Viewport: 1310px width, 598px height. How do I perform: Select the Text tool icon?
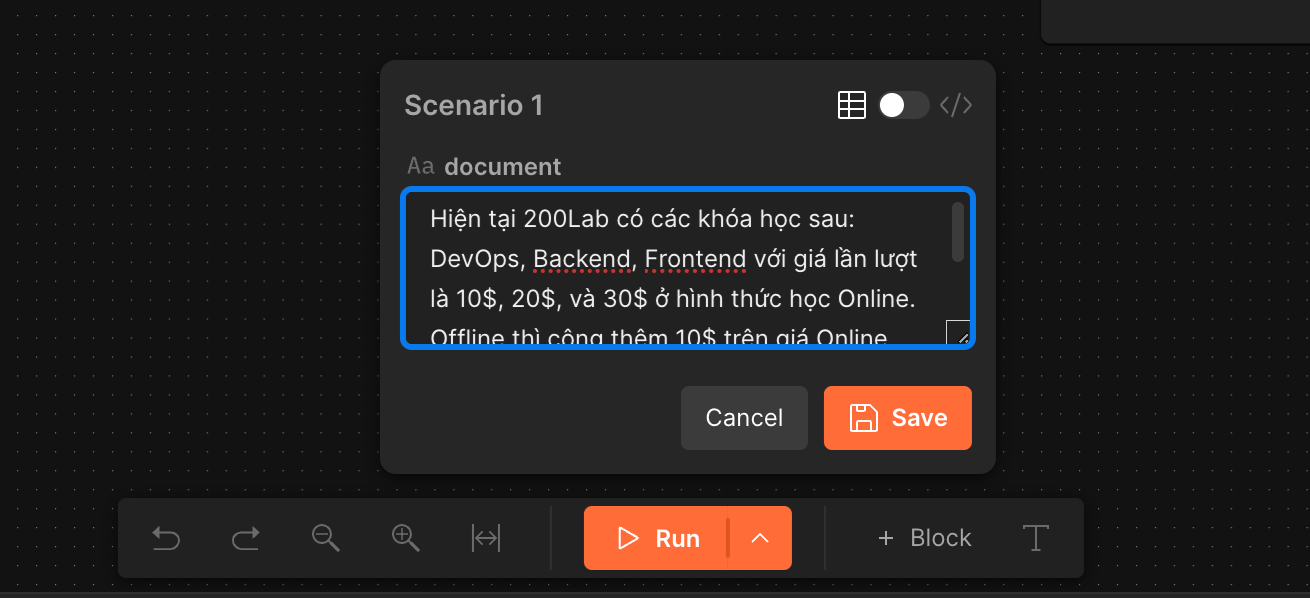click(x=1035, y=538)
